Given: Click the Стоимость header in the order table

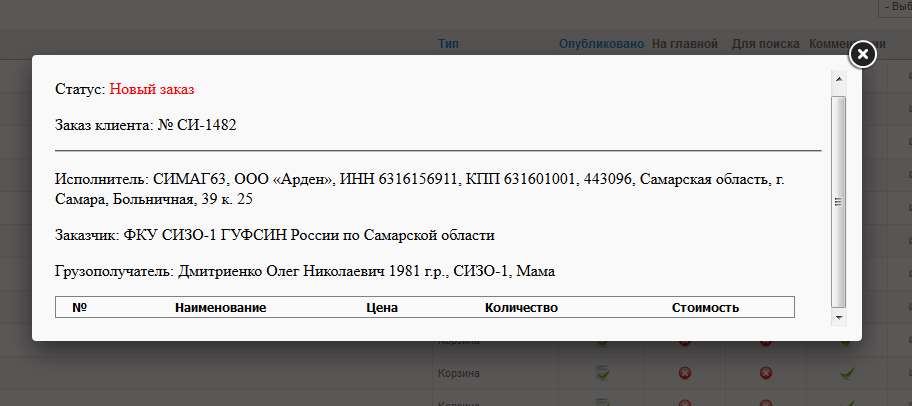Looking at the screenshot, I should (705, 307).
